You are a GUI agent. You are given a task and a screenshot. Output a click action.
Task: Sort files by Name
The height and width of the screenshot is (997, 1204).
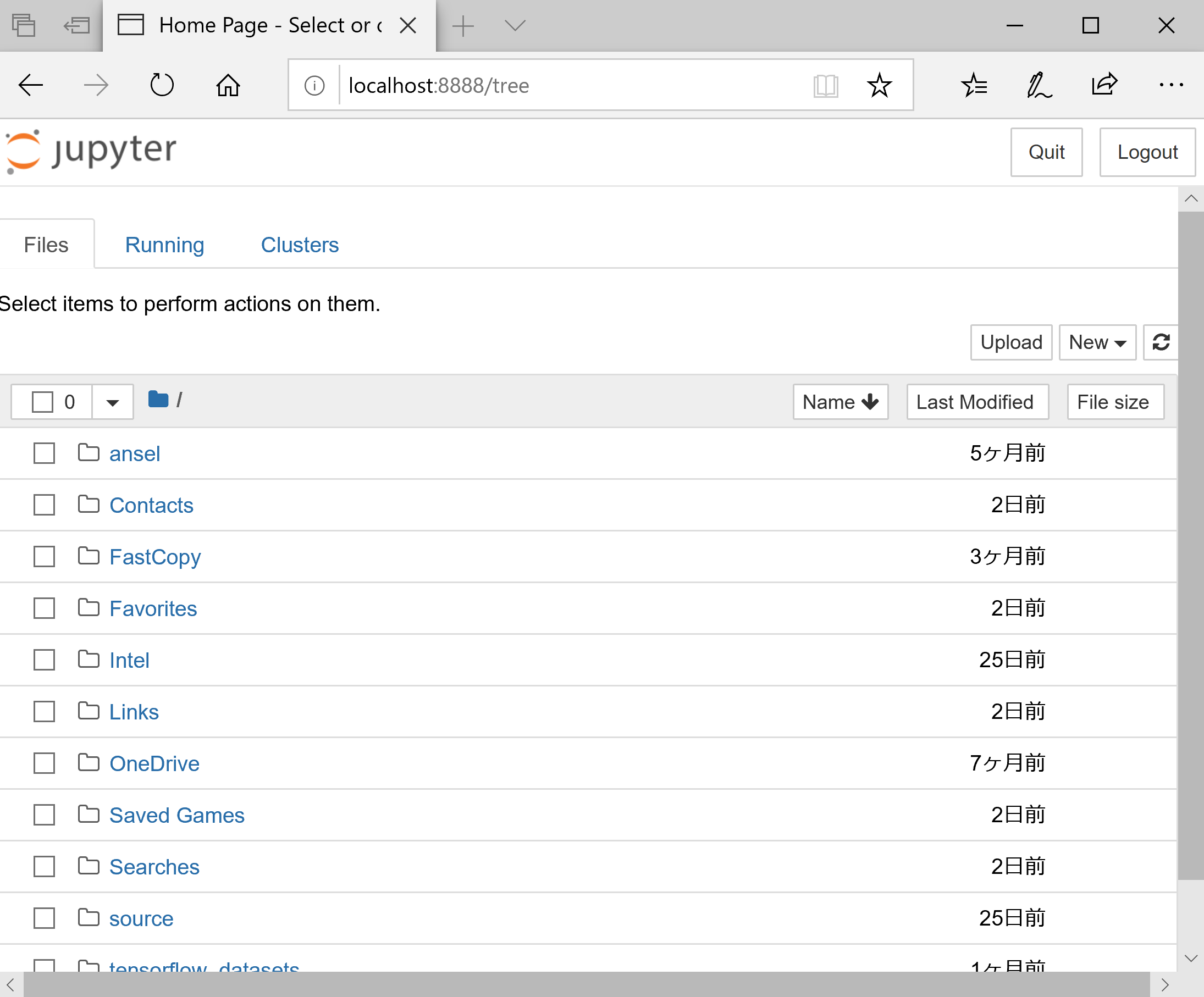(841, 402)
